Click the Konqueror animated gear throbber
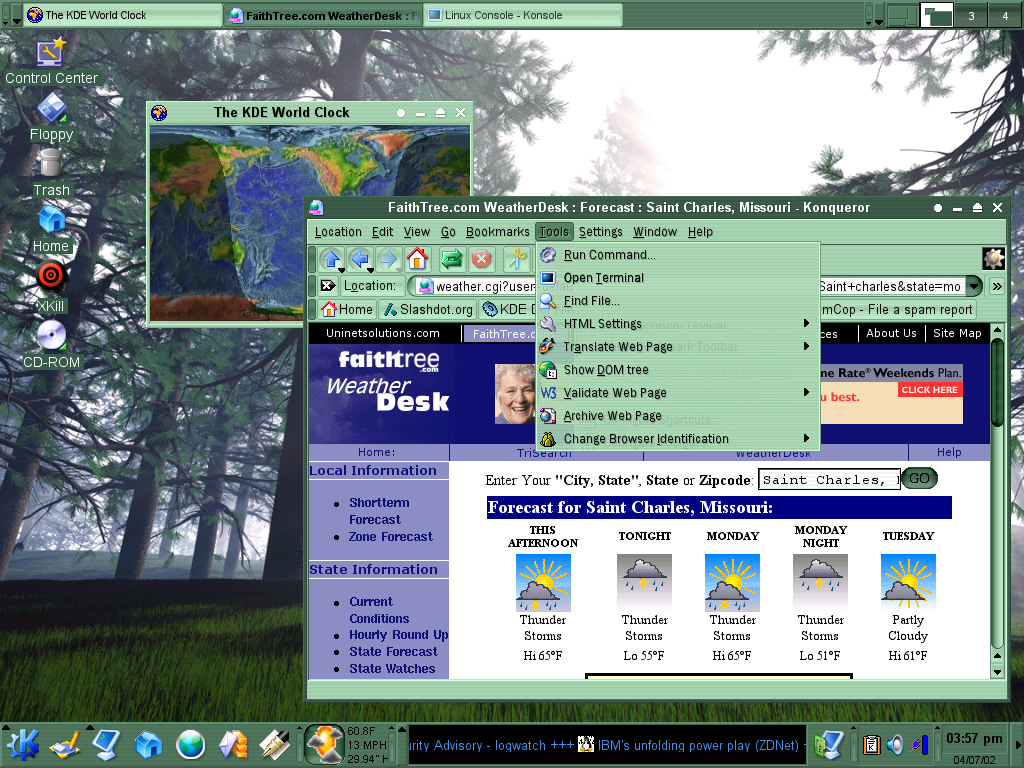Screen dimensions: 1024x768 pos(993,259)
